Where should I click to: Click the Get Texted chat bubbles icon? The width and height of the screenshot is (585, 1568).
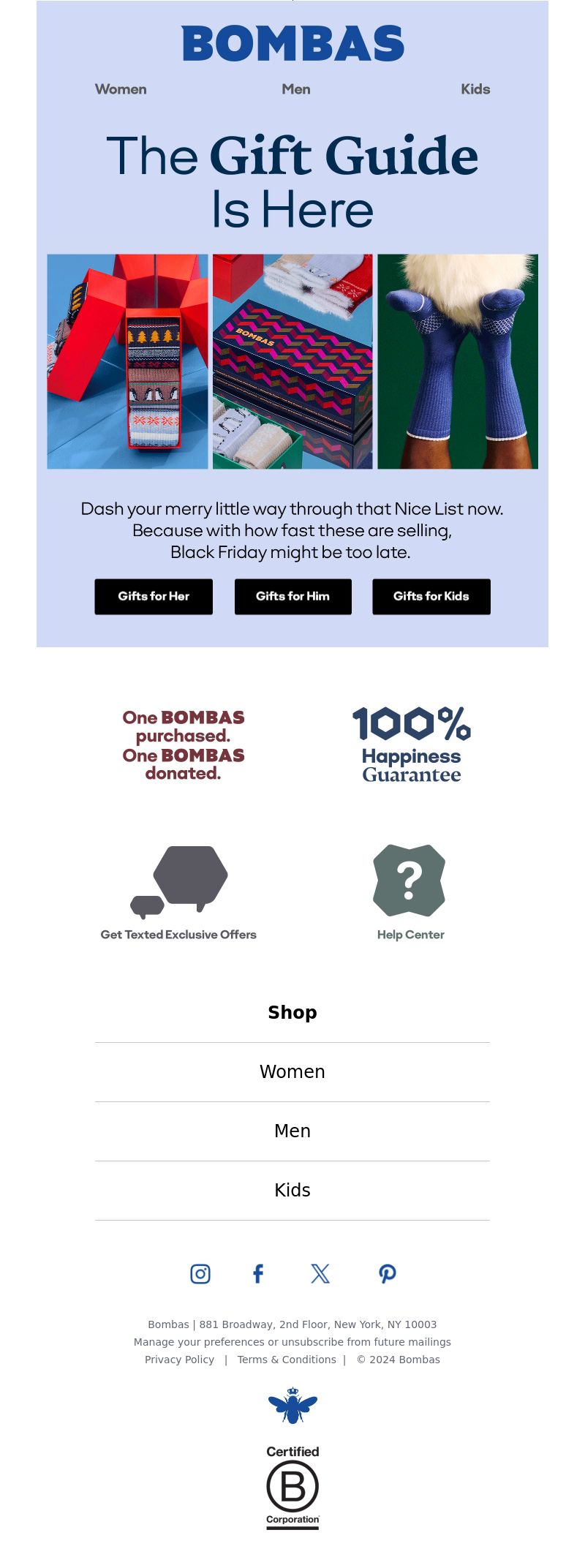[180, 881]
